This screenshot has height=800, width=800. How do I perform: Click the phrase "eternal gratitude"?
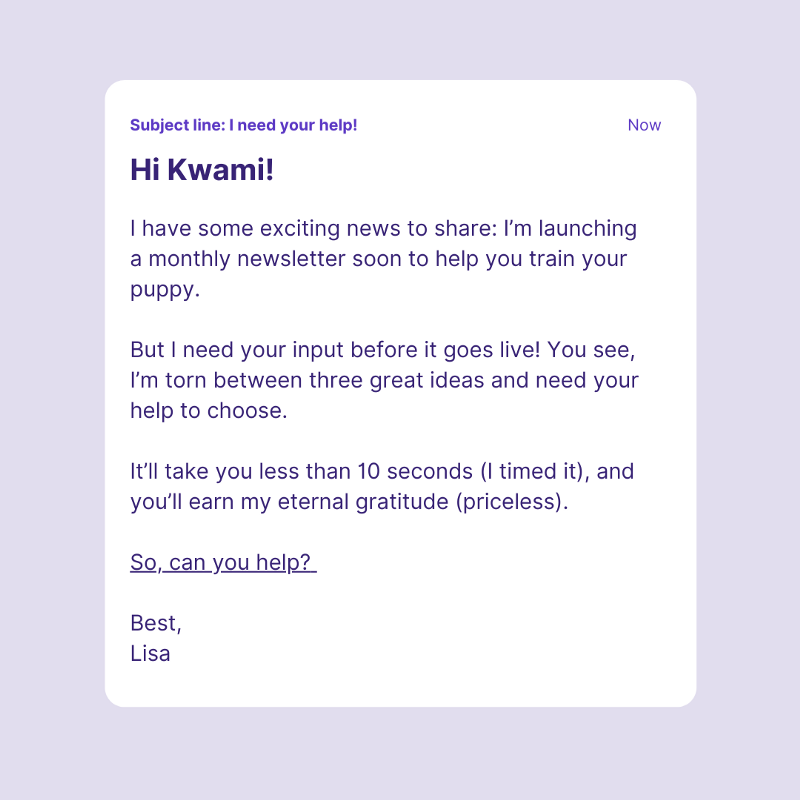(363, 502)
